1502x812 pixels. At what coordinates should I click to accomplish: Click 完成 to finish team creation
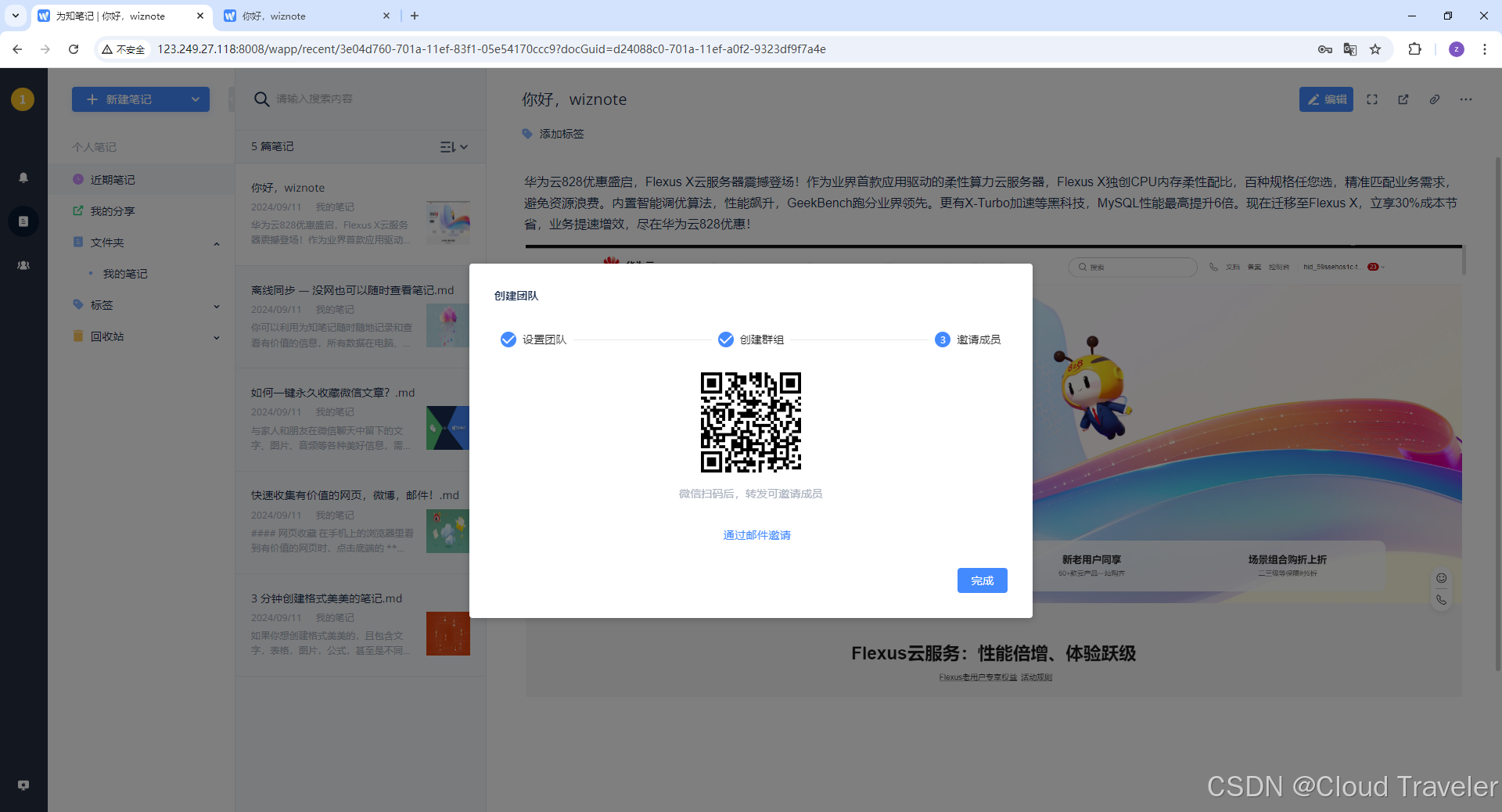[982, 580]
